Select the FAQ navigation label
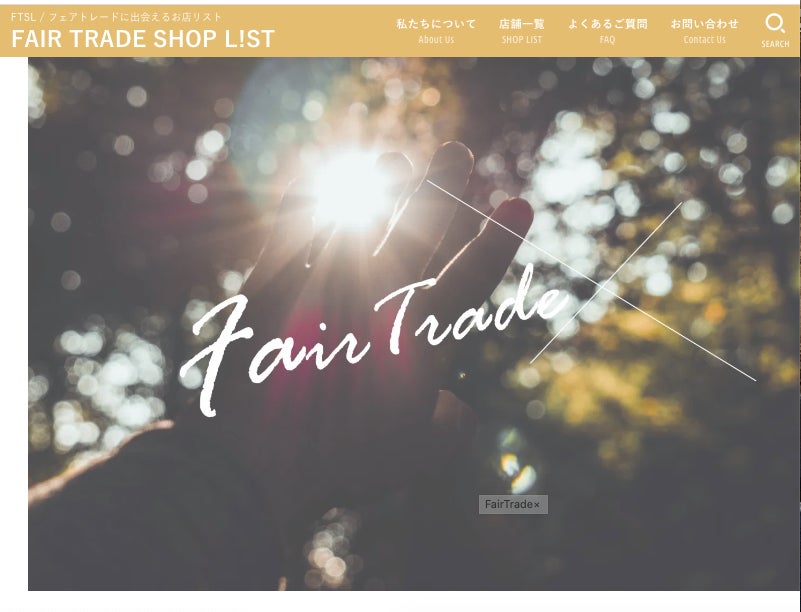This screenshot has height=612, width=801. point(607,39)
